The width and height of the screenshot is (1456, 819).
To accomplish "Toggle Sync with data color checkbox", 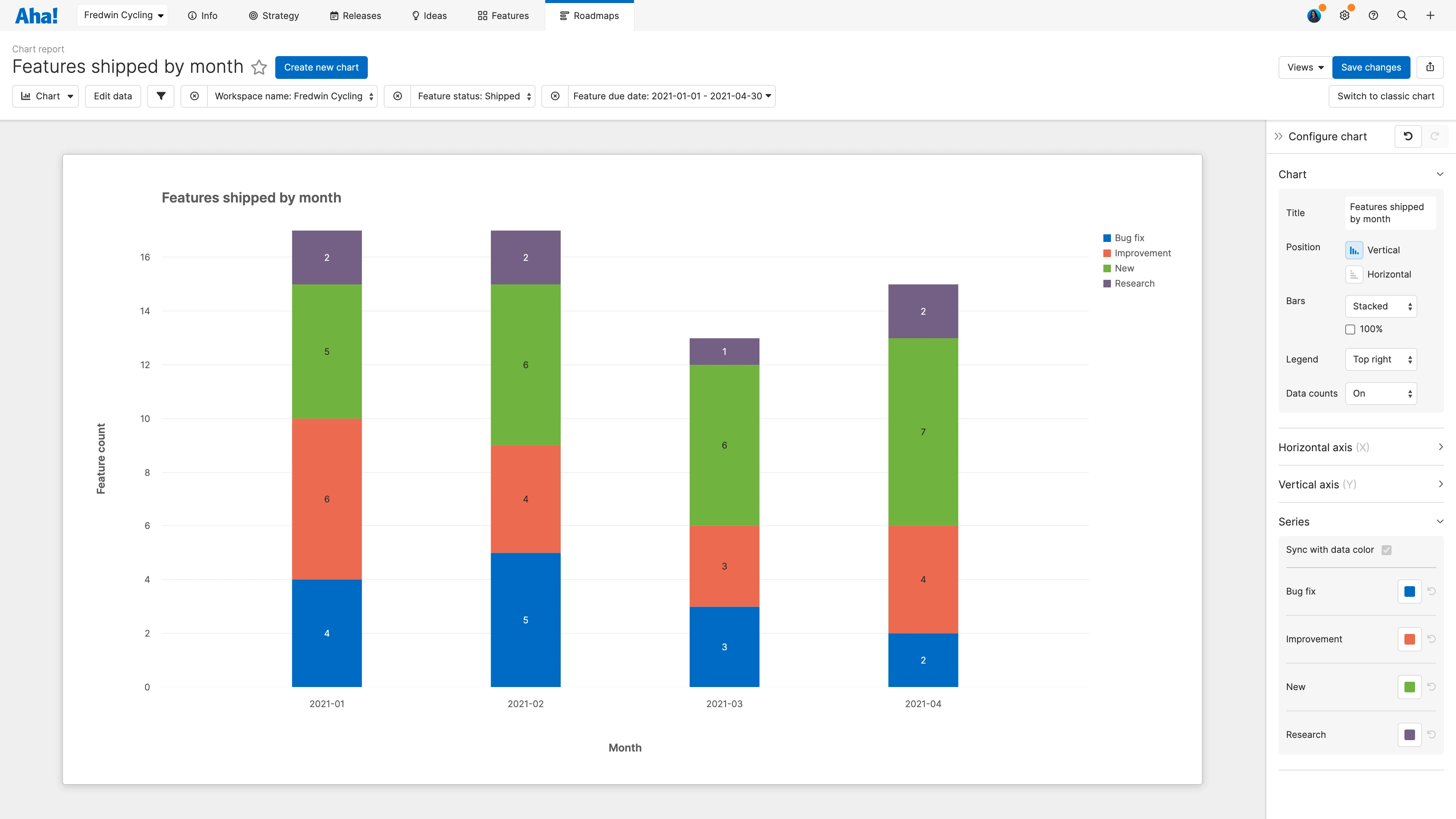I will (1387, 550).
